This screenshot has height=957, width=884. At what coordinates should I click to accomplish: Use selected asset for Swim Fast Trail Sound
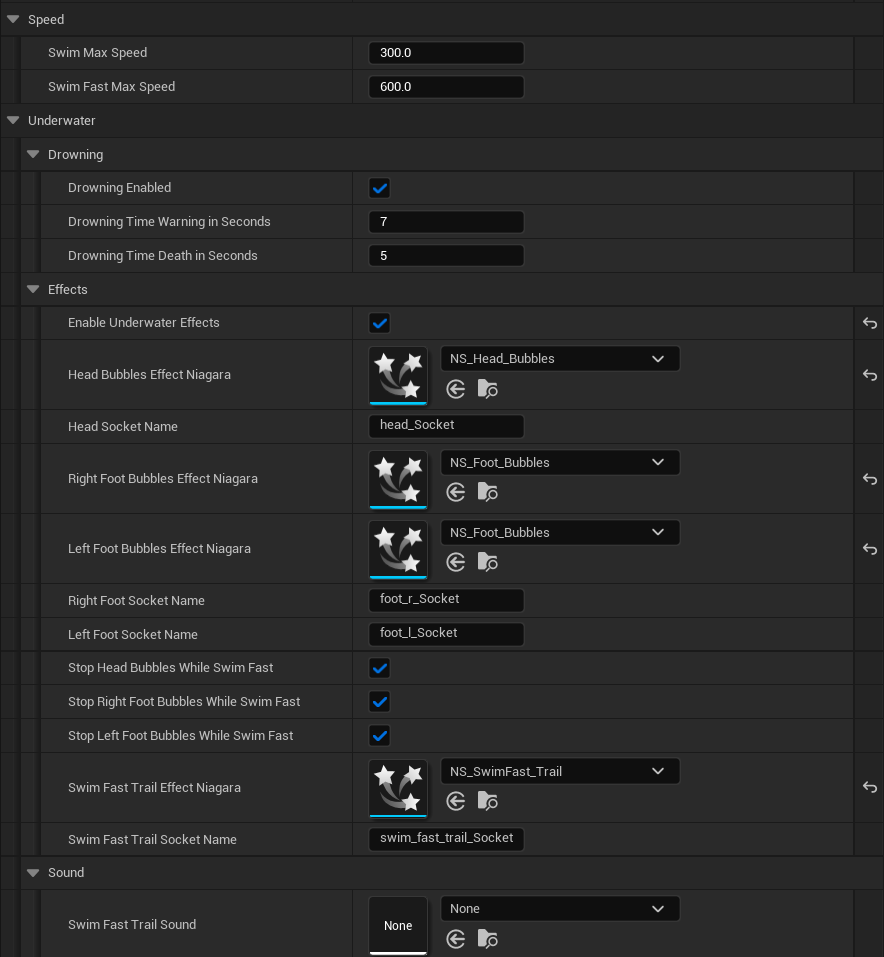(456, 939)
